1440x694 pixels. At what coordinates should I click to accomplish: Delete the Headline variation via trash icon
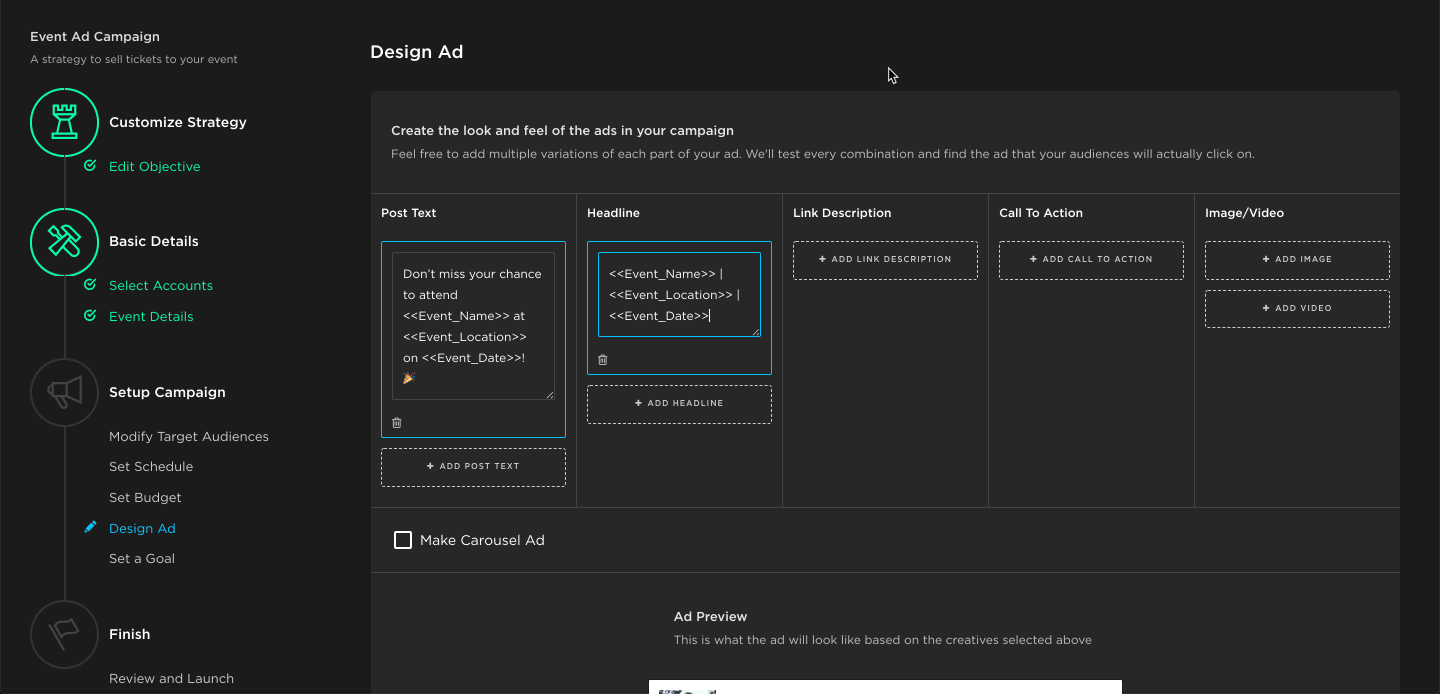603,360
